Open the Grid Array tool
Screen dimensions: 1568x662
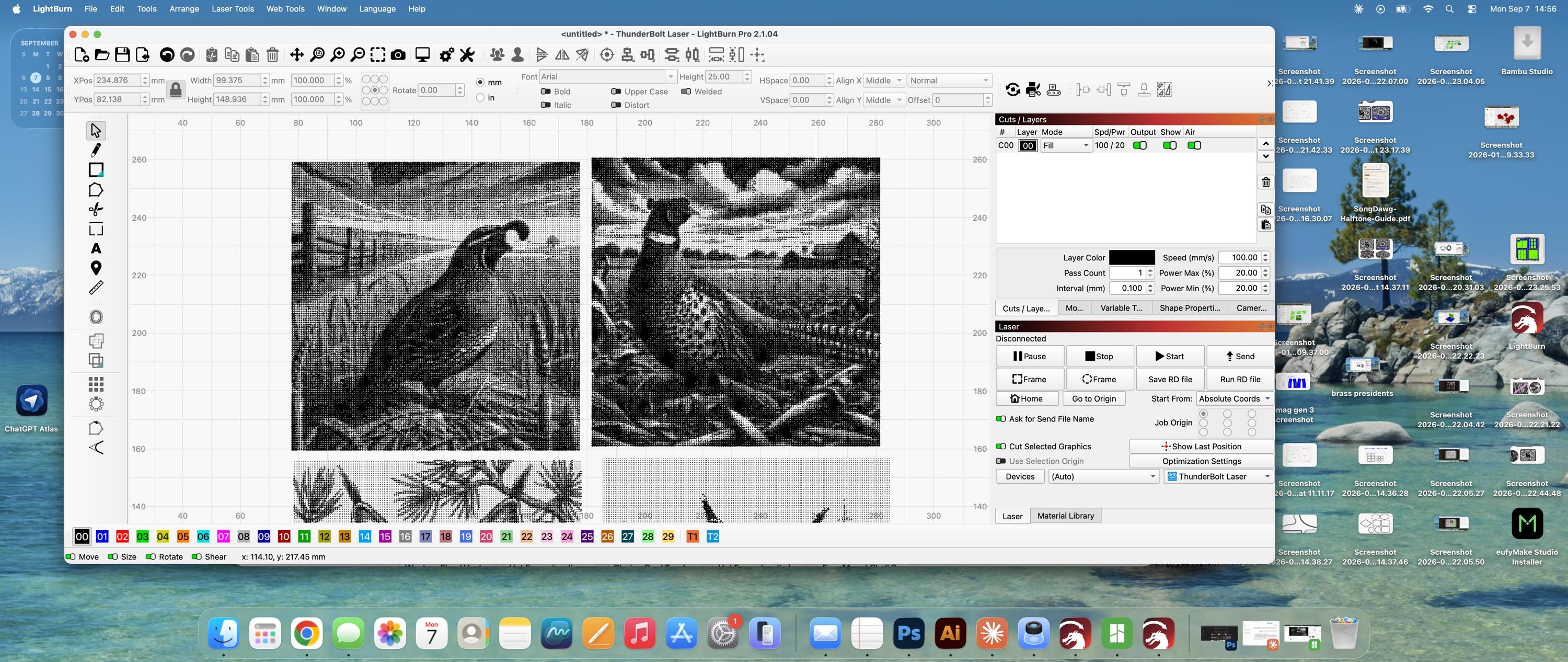coord(96,384)
